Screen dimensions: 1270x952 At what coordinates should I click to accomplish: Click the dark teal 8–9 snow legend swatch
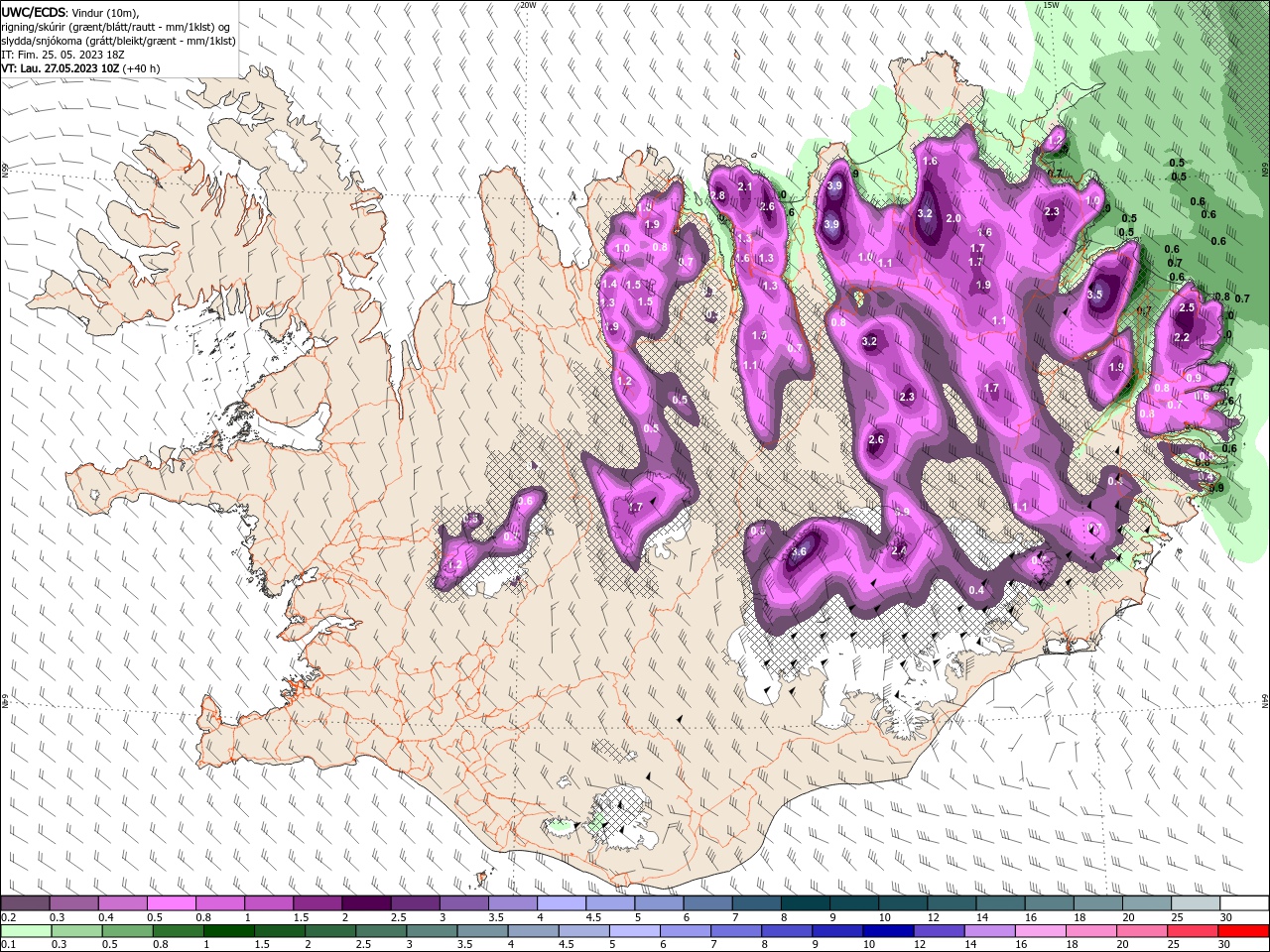[x=806, y=903]
